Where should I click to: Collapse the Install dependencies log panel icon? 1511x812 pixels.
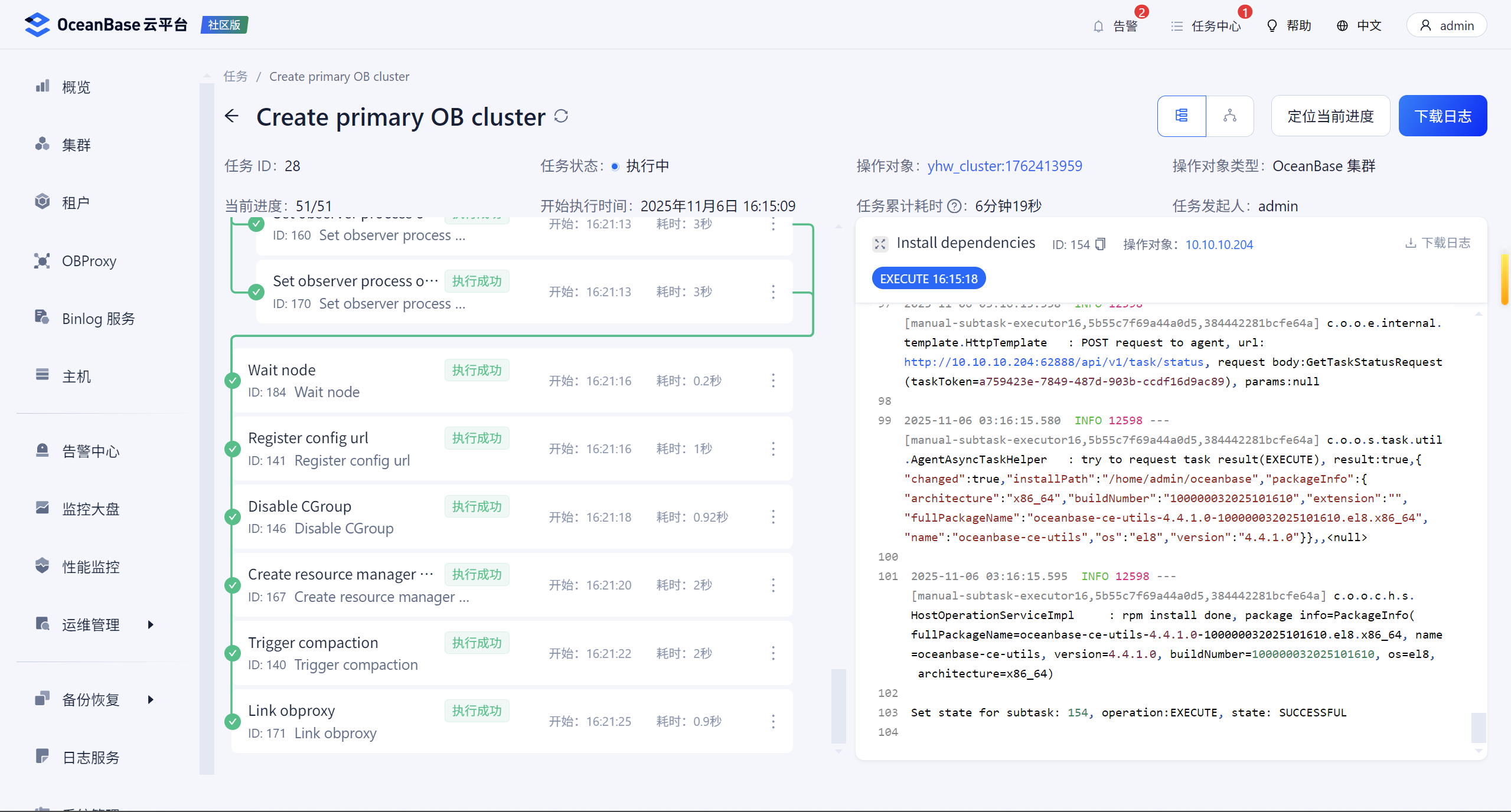point(880,244)
